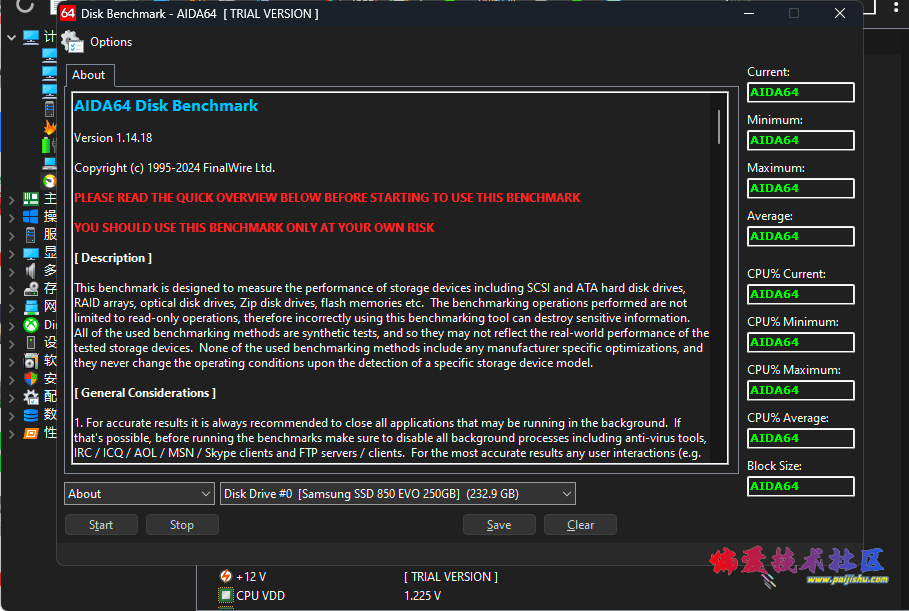
Task: Select the laptop icon in the tree
Action: coord(50,163)
